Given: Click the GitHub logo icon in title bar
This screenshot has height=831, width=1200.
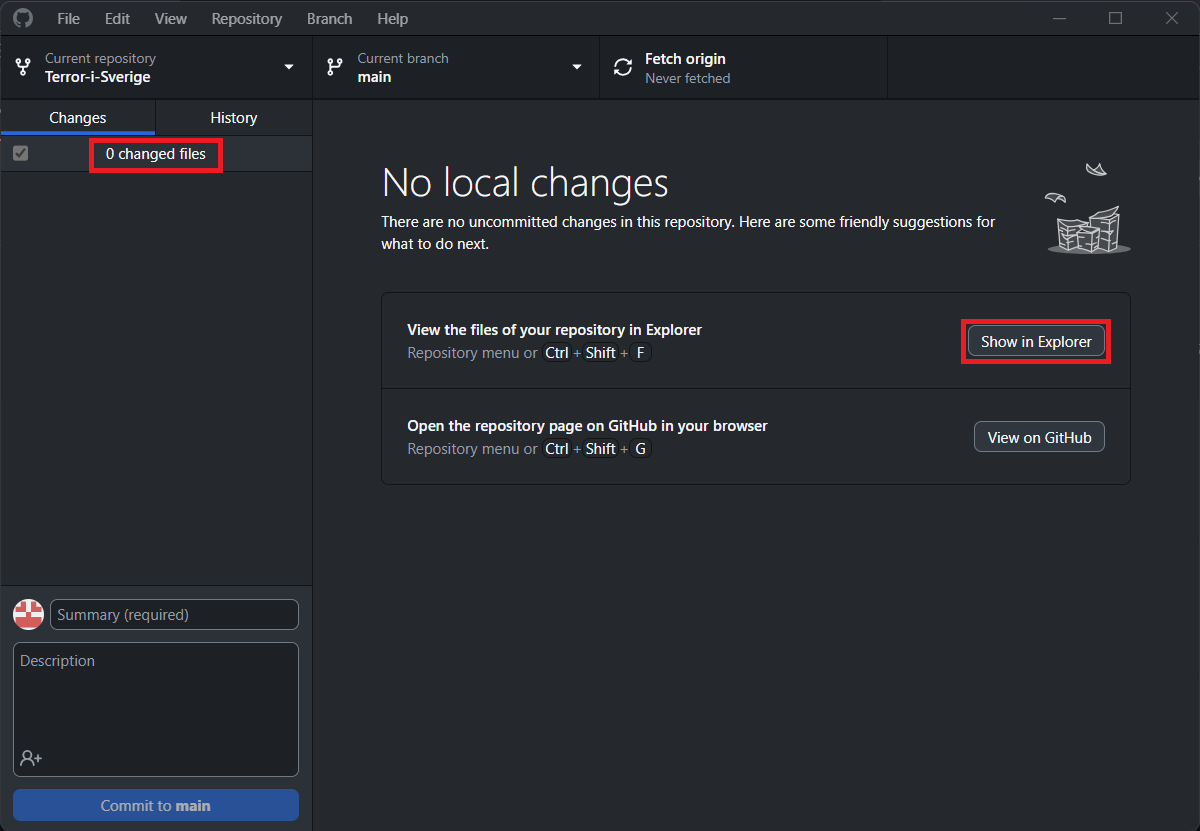Looking at the screenshot, I should 22,18.
